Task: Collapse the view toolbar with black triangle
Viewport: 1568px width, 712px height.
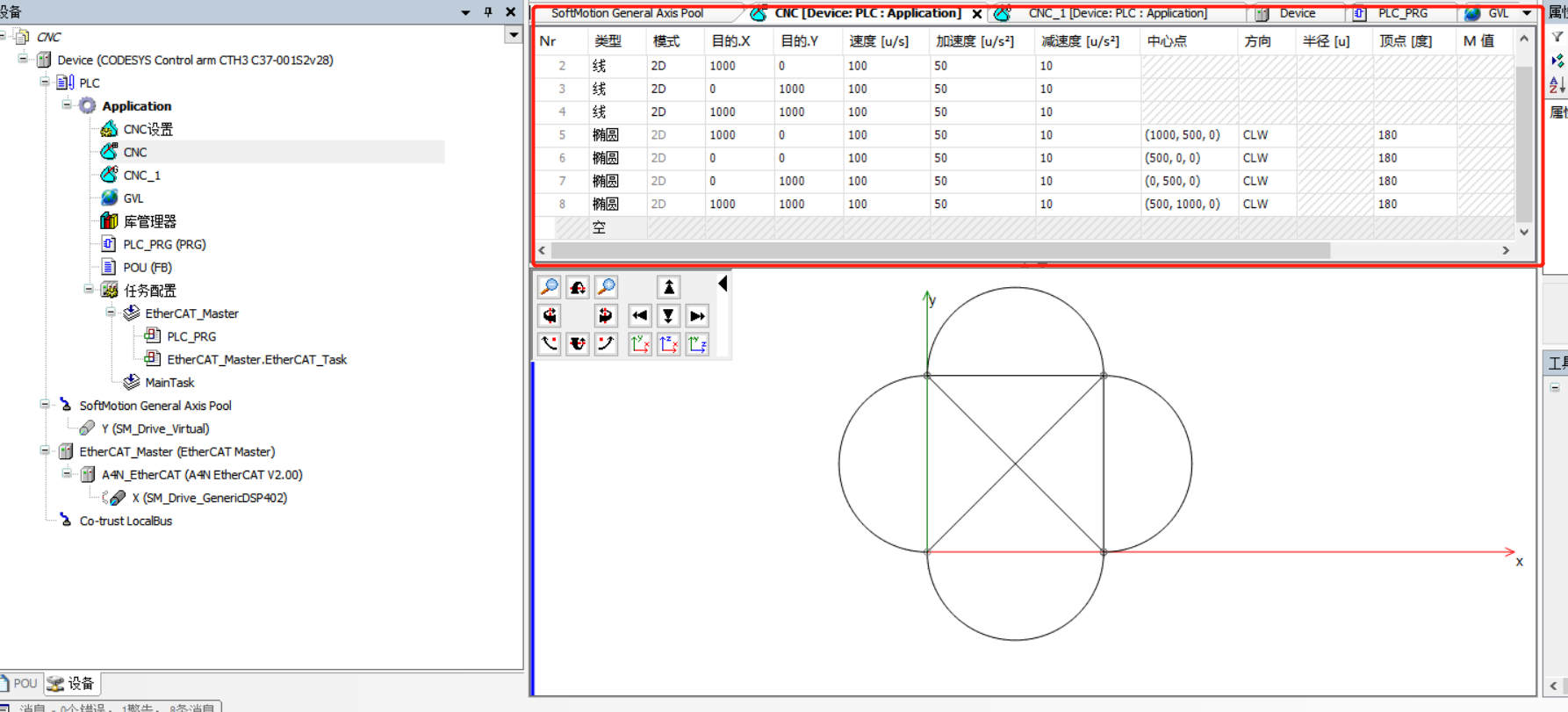Action: pyautogui.click(x=723, y=284)
